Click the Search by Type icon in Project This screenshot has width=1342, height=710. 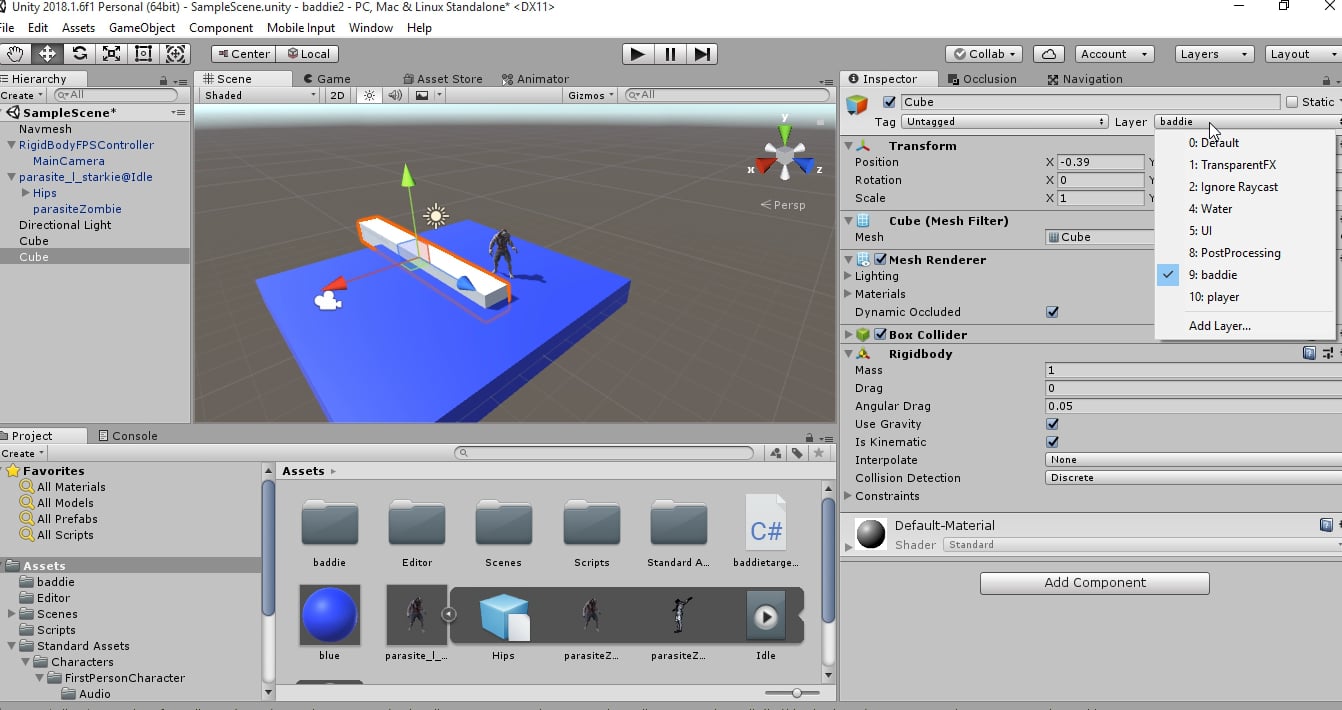(x=776, y=453)
